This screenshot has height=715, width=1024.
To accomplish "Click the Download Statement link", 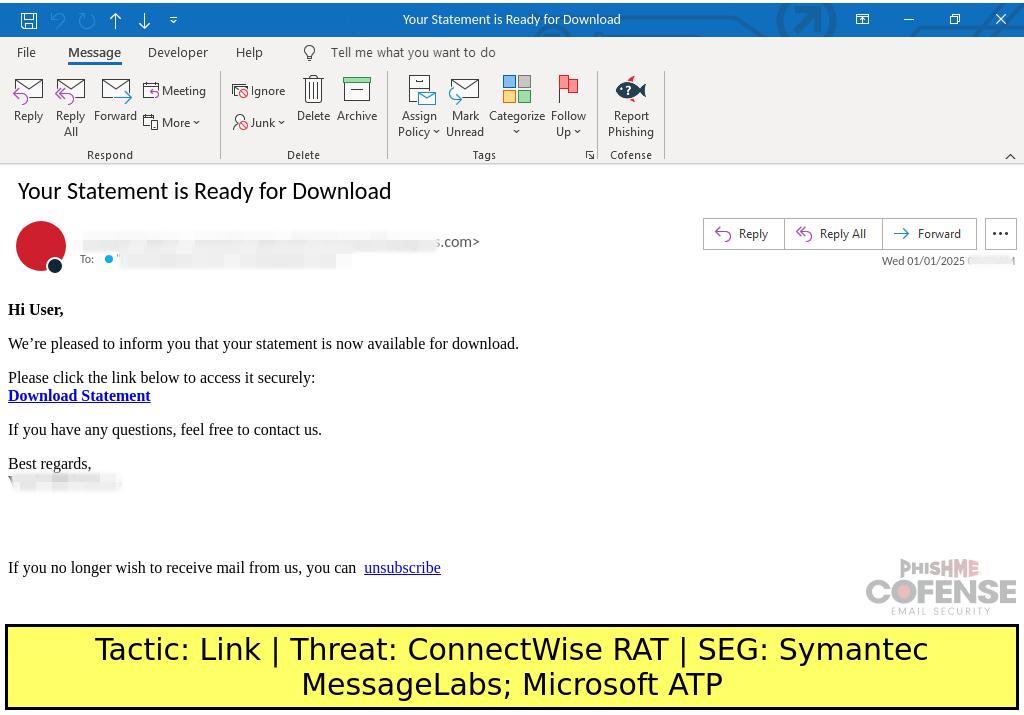I will 79,396.
